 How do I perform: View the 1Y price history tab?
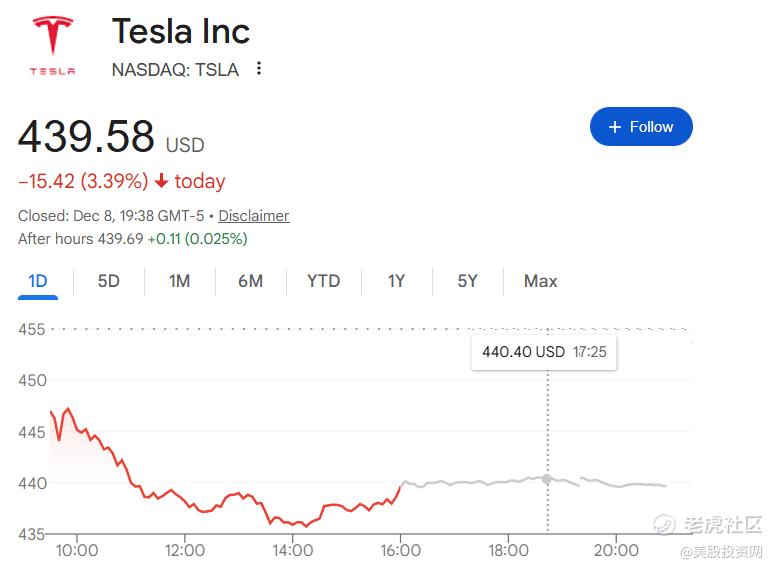click(396, 281)
